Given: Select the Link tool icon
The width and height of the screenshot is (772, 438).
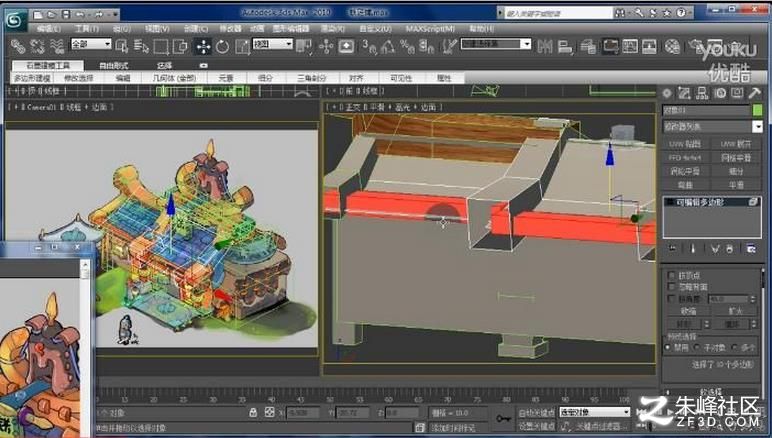Looking at the screenshot, I should [x=19, y=46].
